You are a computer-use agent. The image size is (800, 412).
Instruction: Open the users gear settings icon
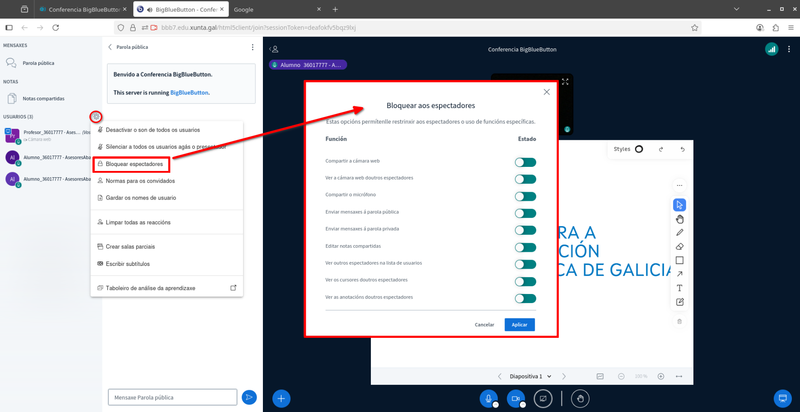click(95, 117)
